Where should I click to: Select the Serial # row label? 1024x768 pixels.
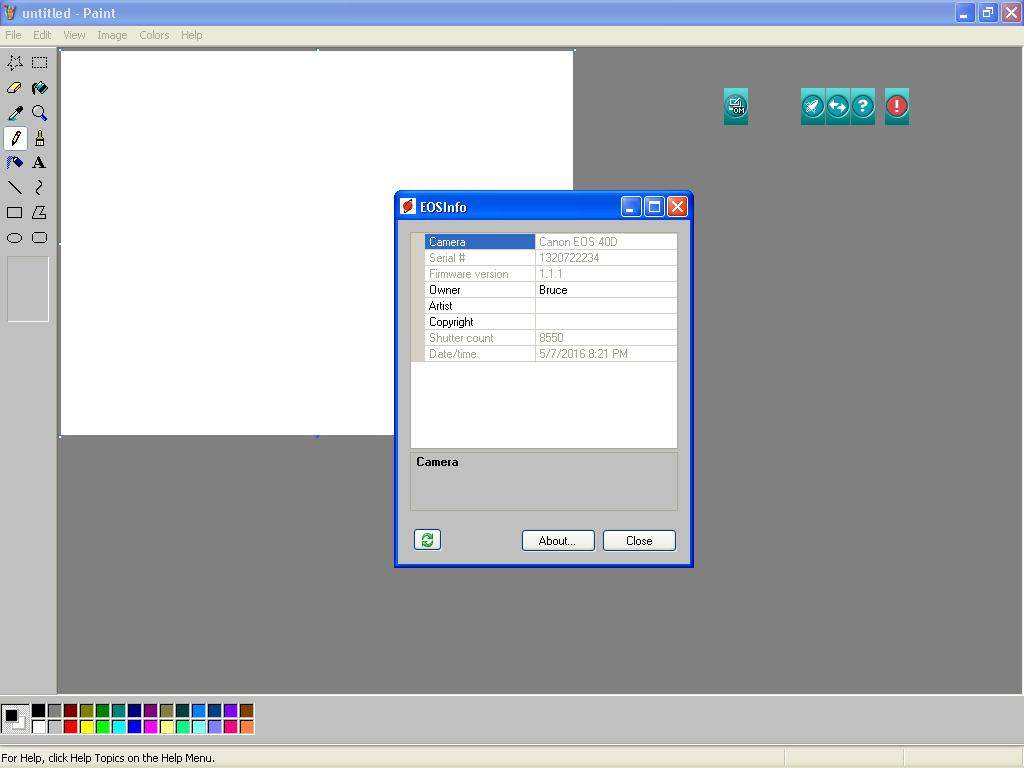[x=447, y=258]
